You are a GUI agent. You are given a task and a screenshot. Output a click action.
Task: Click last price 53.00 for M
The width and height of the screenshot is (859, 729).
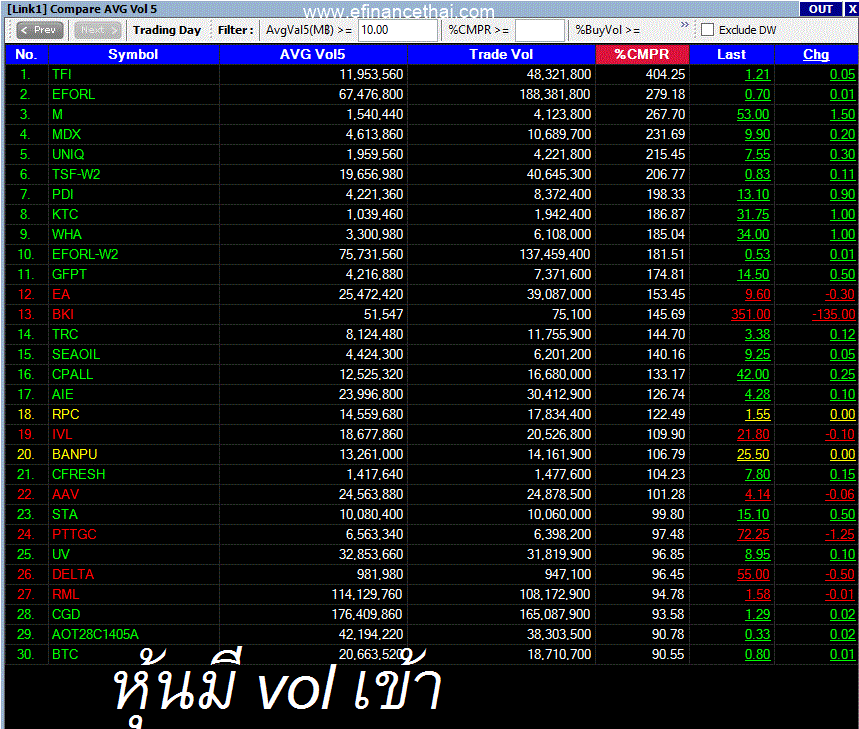click(753, 114)
